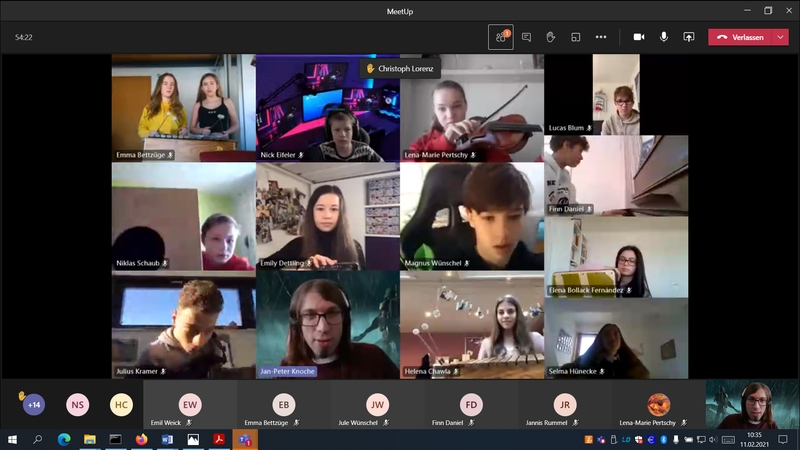
Task: Expand the Verlassen dropdown arrow
Action: (781, 37)
